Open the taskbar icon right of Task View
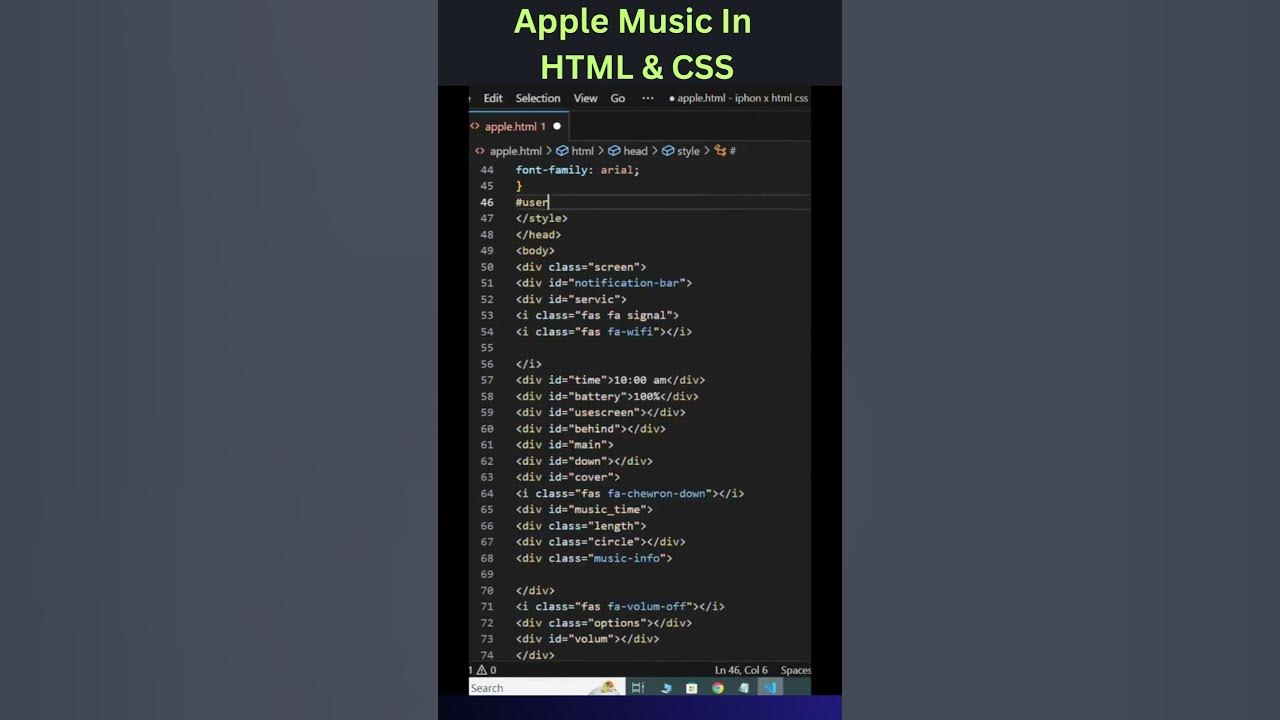 666,688
